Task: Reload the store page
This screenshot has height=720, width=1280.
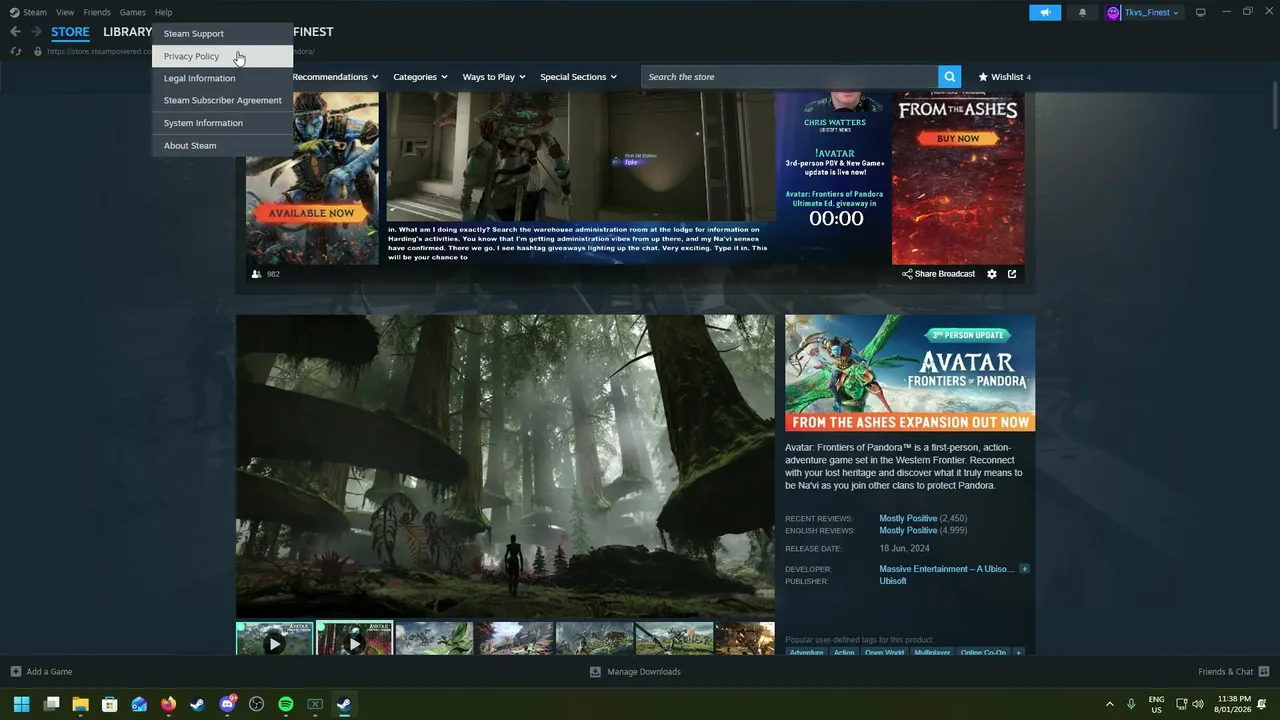Action: coord(15,51)
